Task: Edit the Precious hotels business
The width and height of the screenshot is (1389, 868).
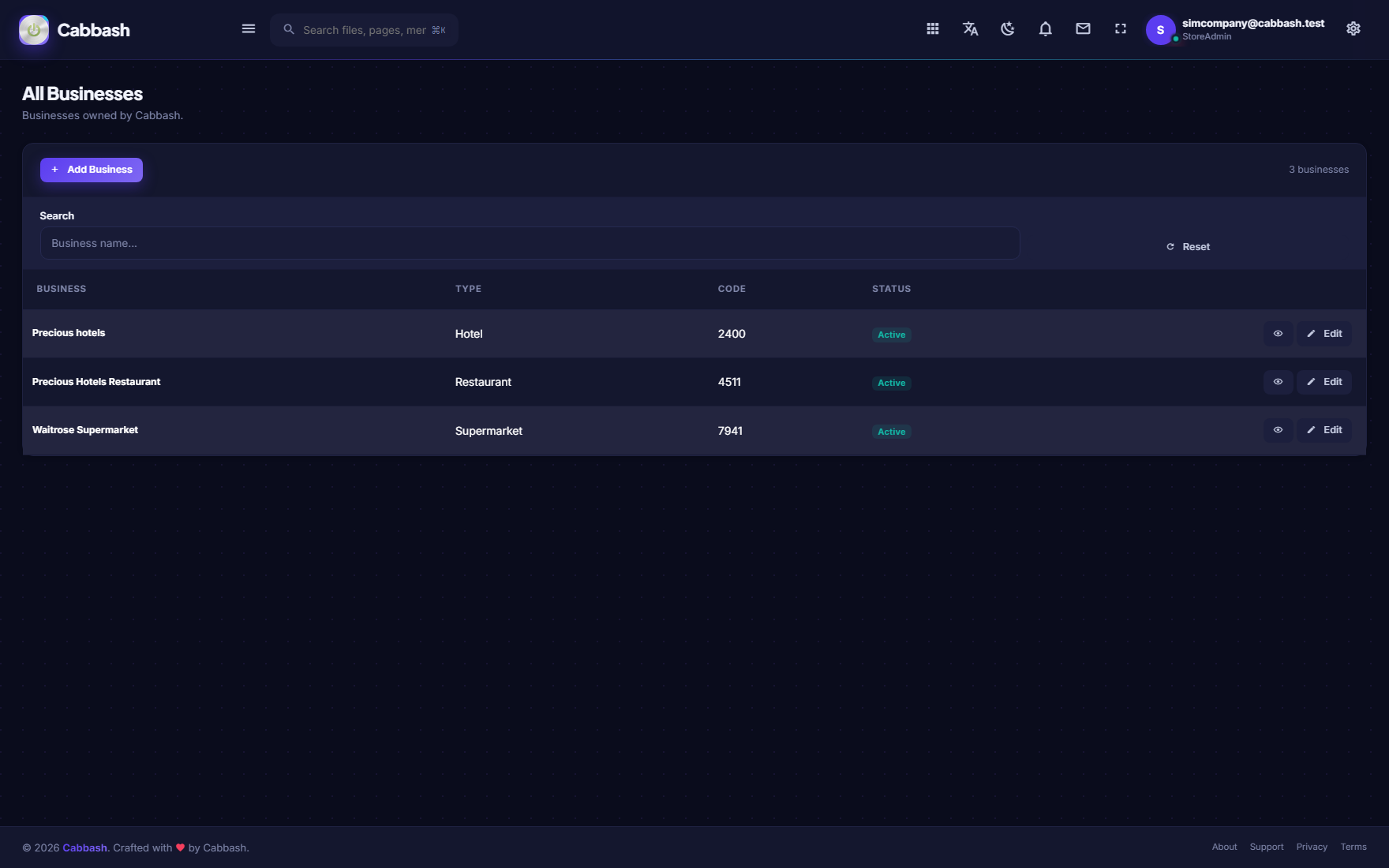Action: pos(1324,334)
